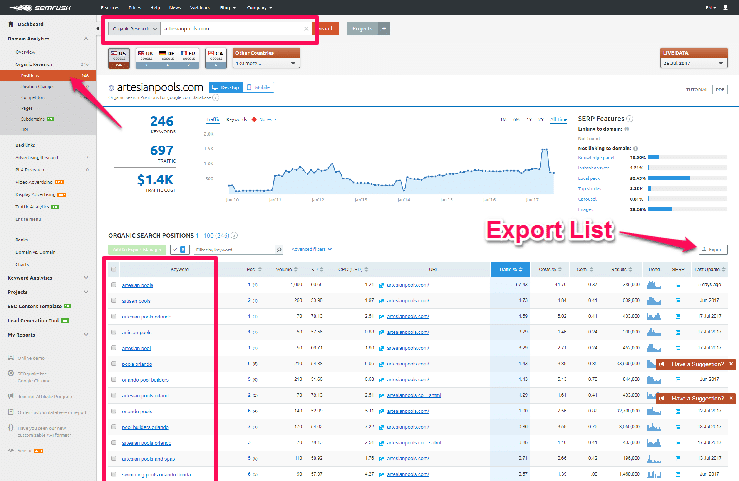Open the pool builders orlando keyword link
The image size is (739, 481).
[x=145, y=427]
